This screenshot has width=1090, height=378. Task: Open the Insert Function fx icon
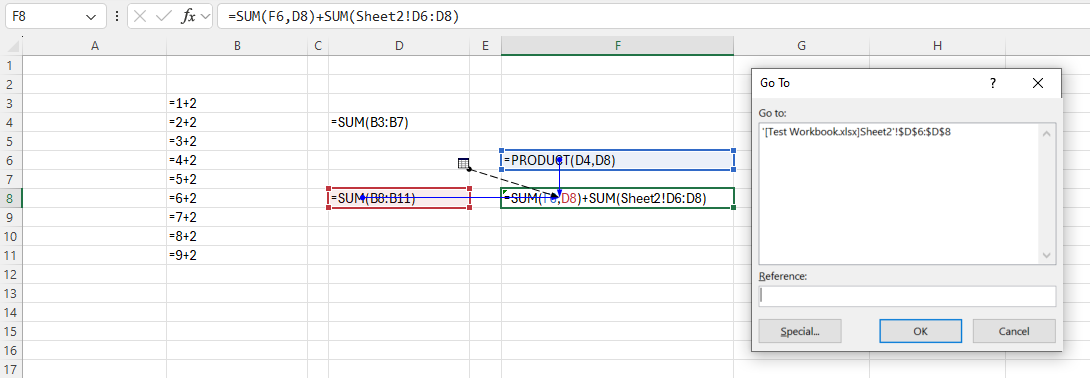(188, 17)
